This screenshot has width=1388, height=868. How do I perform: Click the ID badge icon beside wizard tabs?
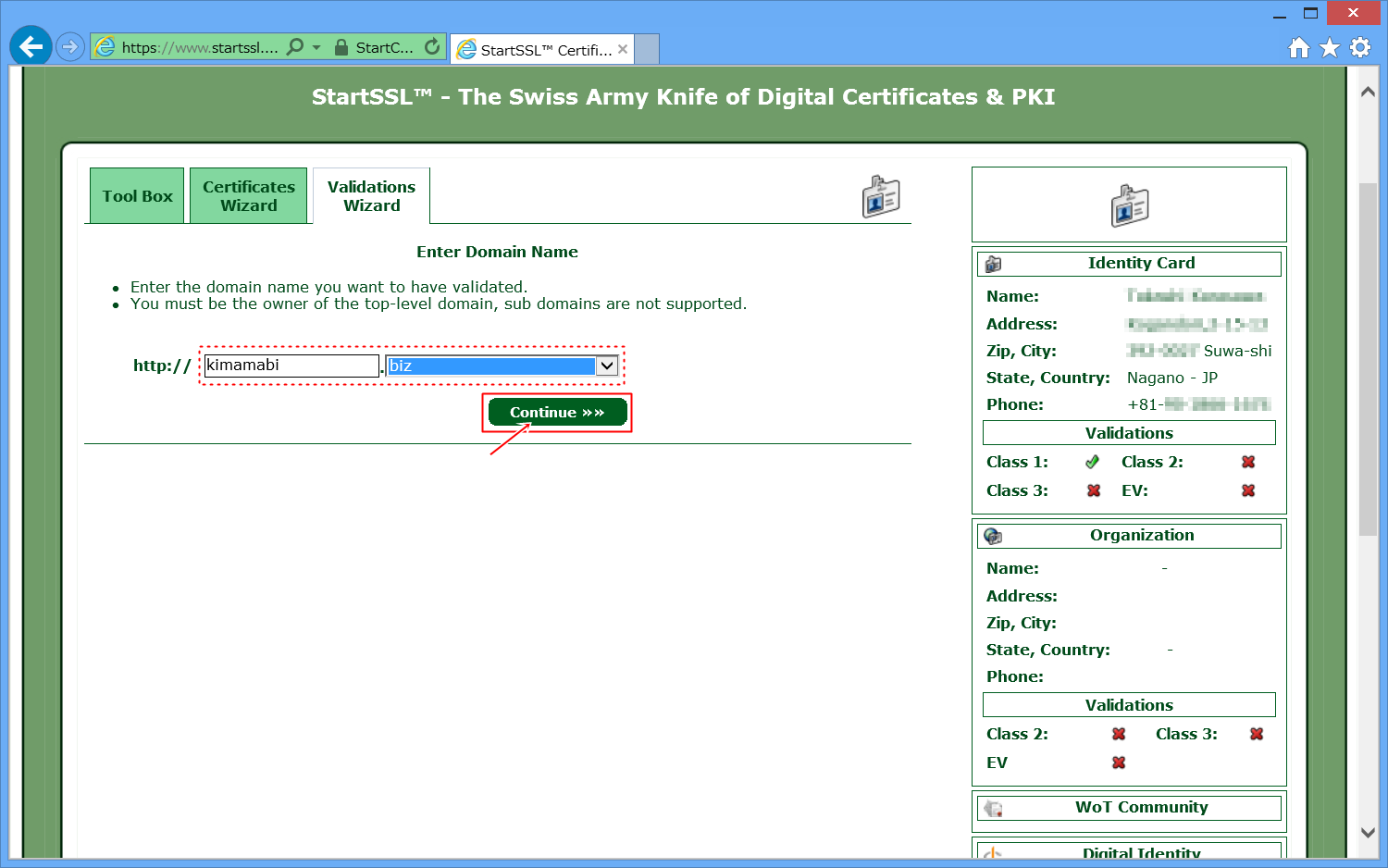point(880,196)
